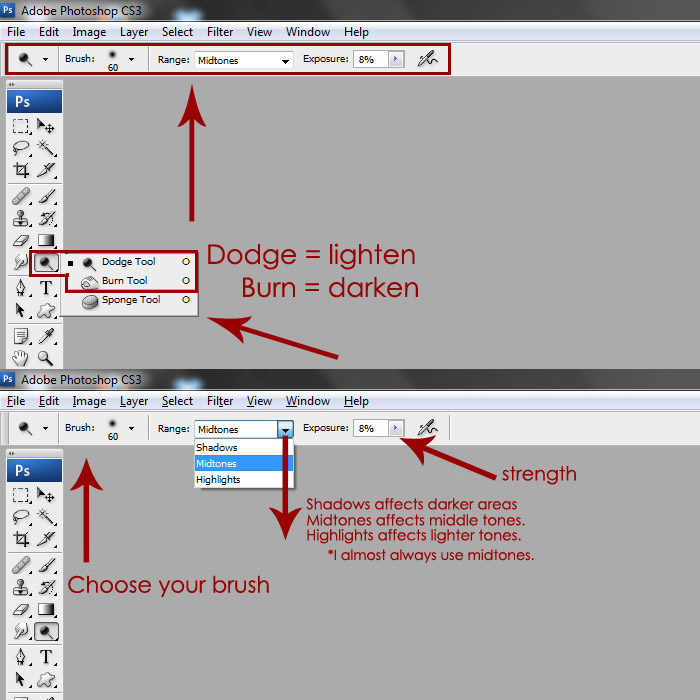Choose Sponge Tool from the tool flyout
This screenshot has width=700, height=700.
(129, 300)
